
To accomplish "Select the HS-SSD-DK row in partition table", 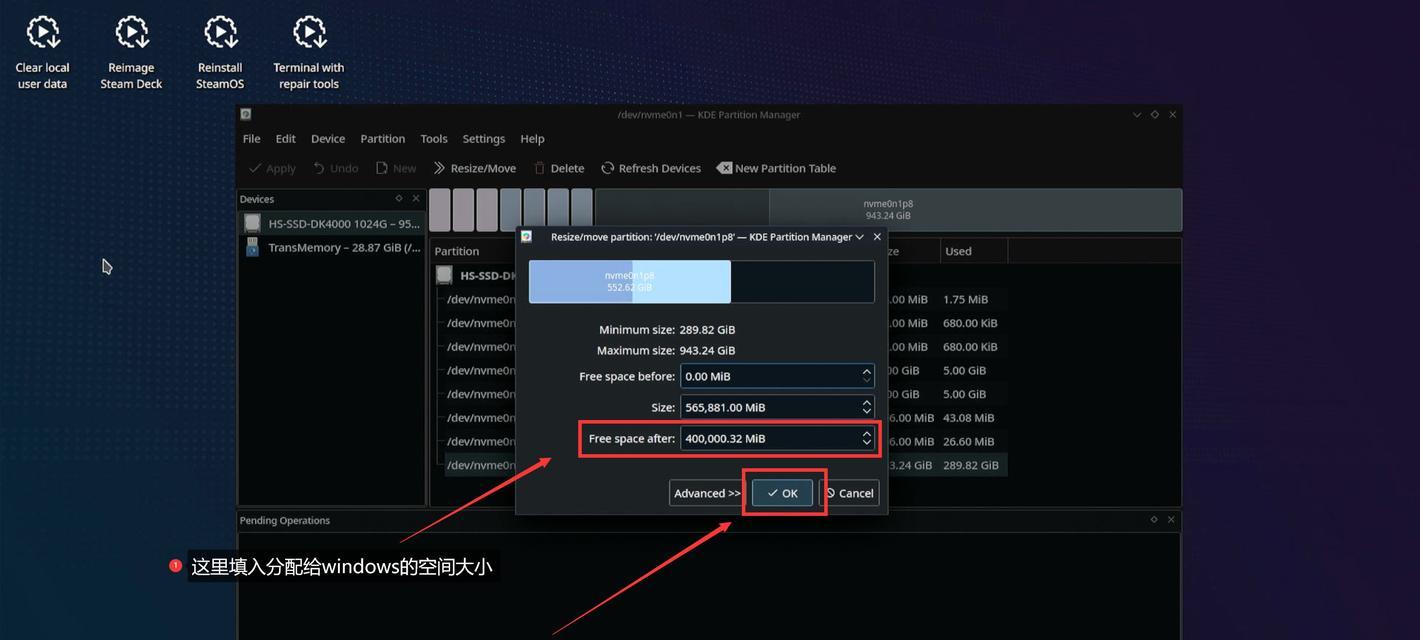I will click(477, 275).
